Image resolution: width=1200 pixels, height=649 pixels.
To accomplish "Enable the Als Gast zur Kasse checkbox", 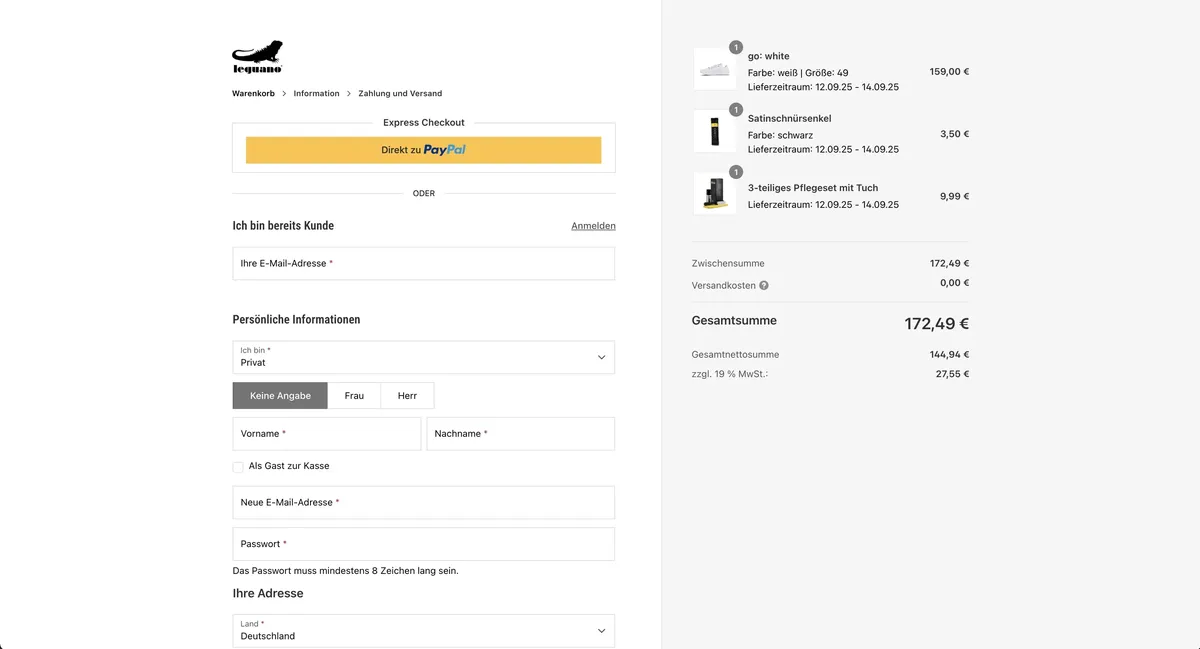I will pos(238,466).
